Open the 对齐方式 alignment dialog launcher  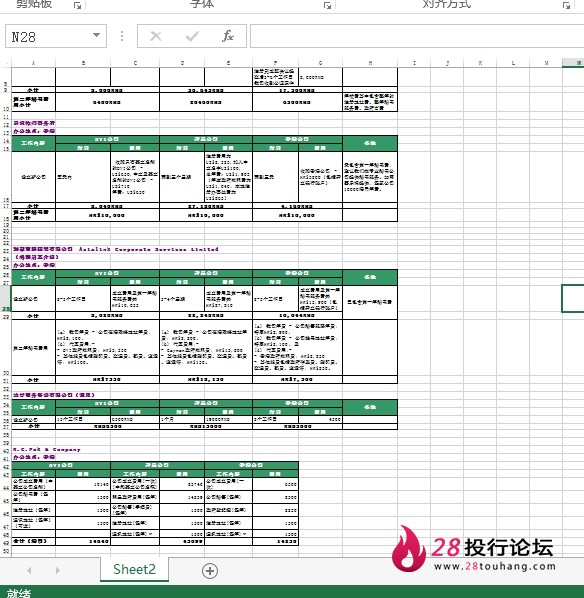tap(566, 5)
